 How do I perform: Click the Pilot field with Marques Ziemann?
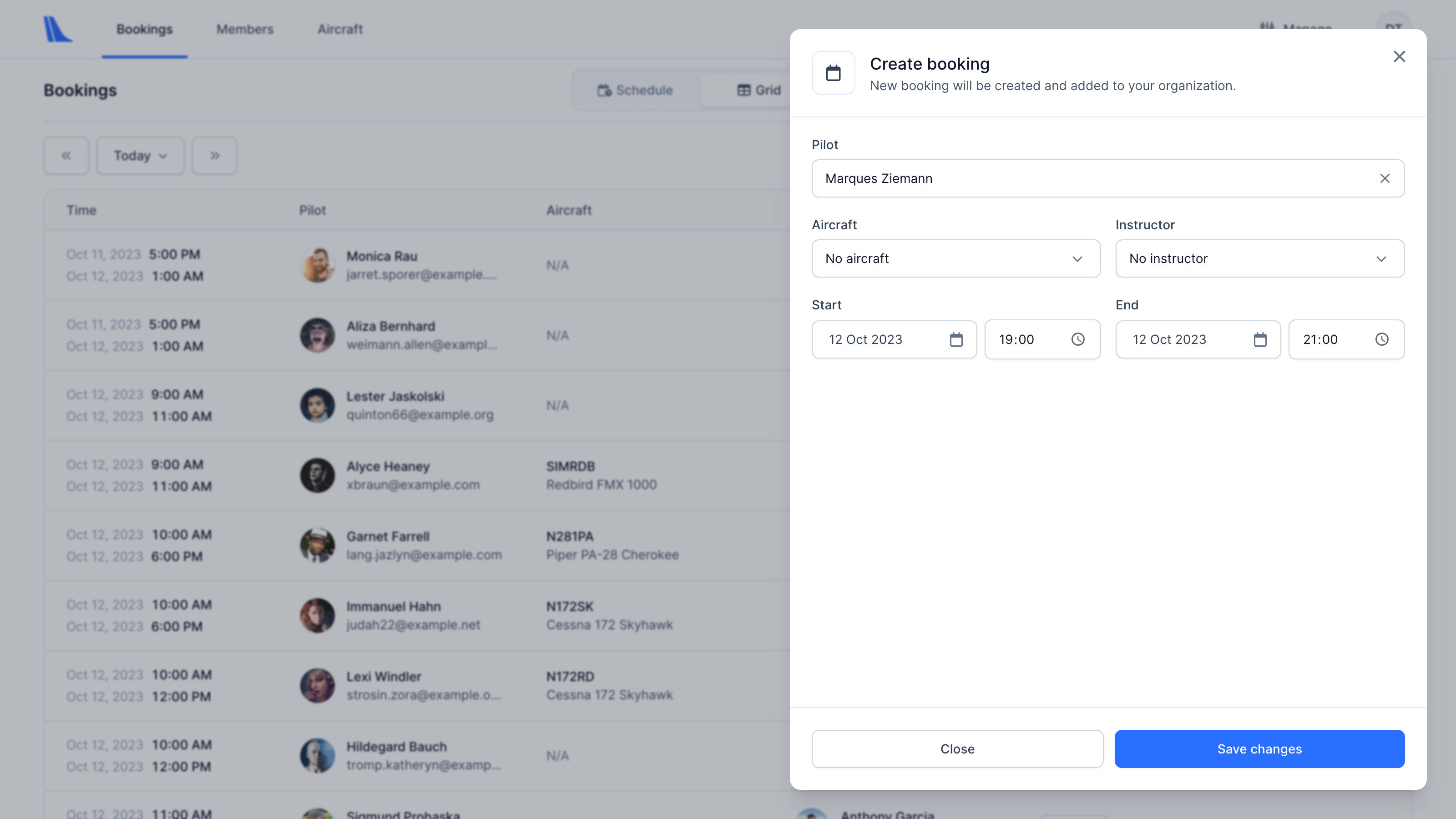click(1091, 179)
